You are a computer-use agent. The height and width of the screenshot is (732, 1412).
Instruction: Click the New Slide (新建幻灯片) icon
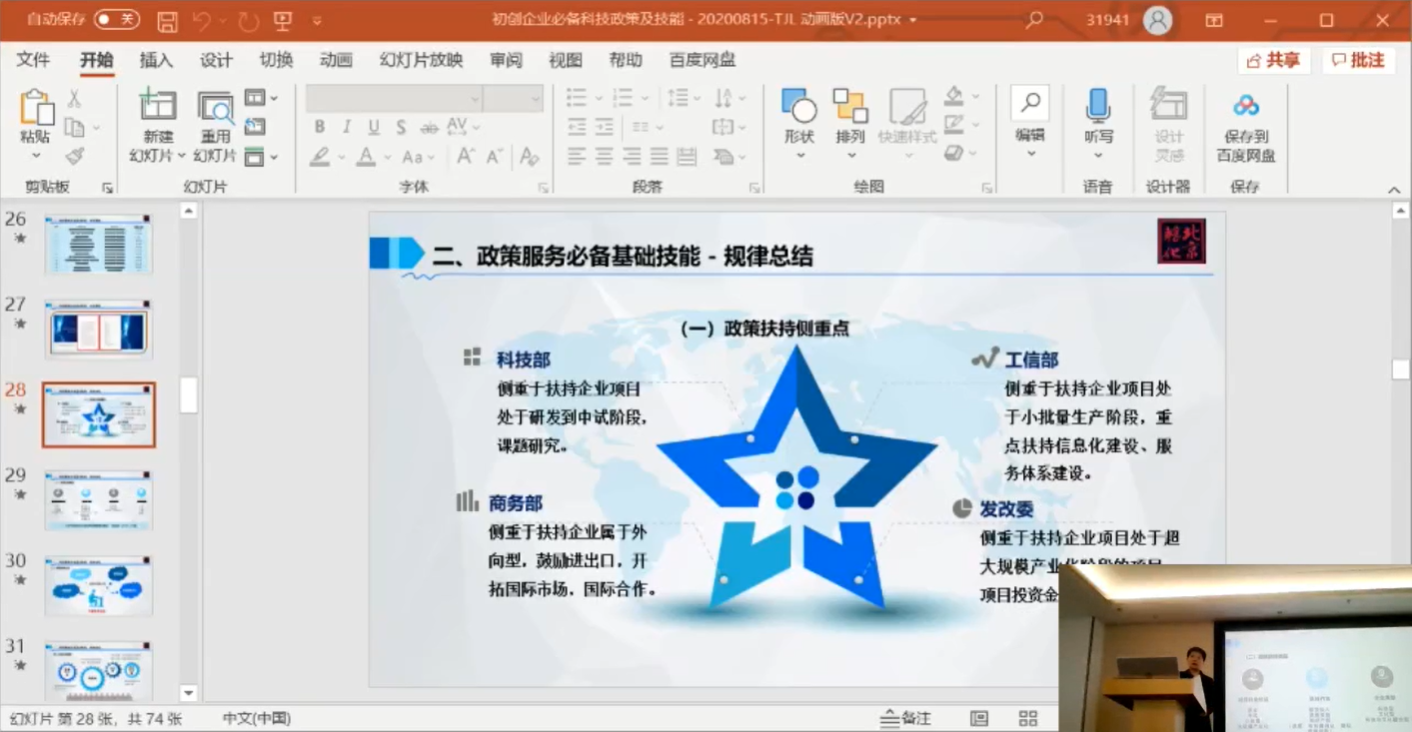coord(158,105)
